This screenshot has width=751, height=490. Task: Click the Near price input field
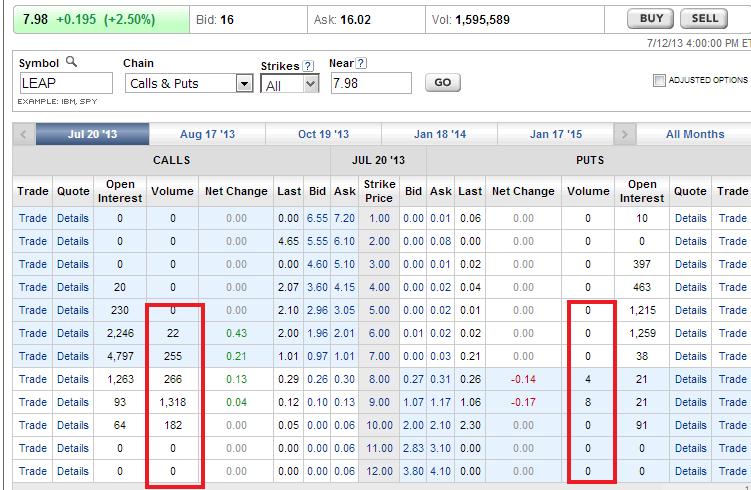[369, 84]
